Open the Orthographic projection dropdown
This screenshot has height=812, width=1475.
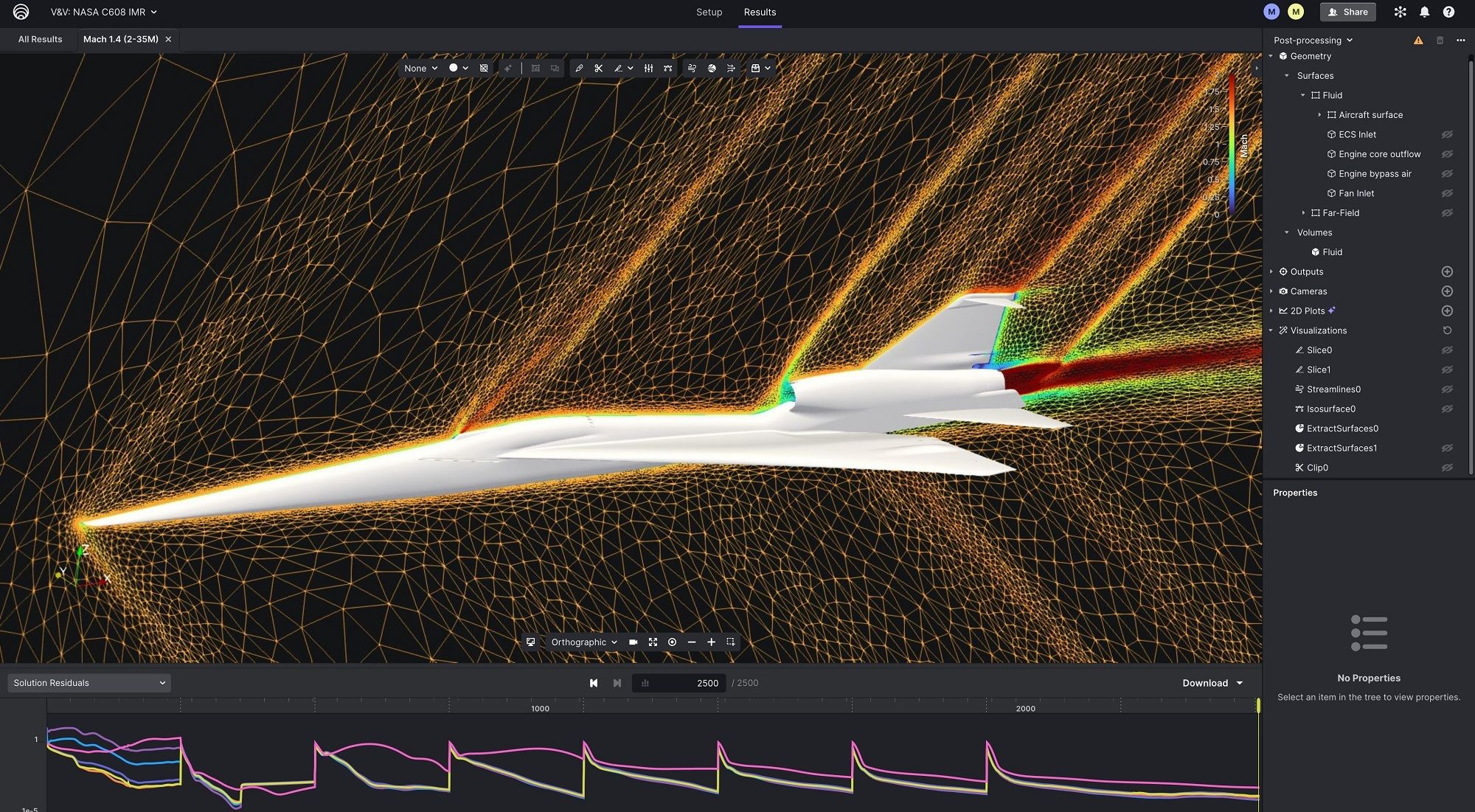[583, 642]
